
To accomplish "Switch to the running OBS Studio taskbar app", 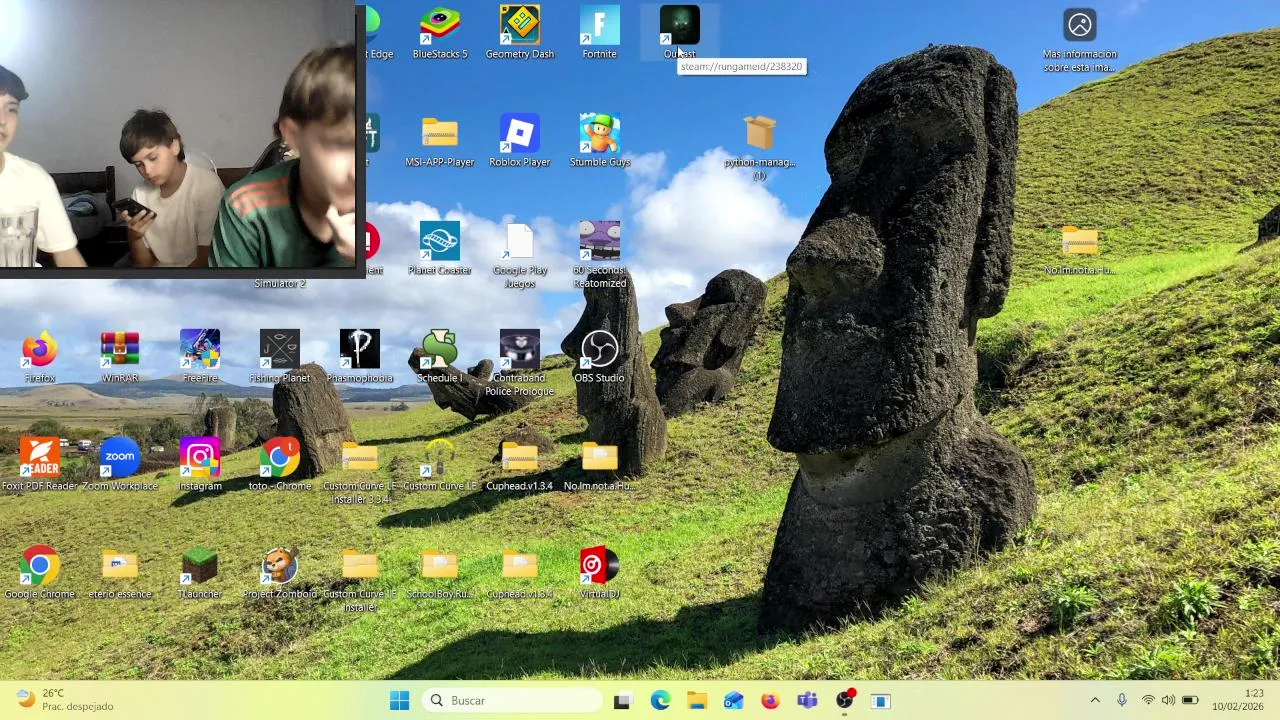I will pos(844,700).
